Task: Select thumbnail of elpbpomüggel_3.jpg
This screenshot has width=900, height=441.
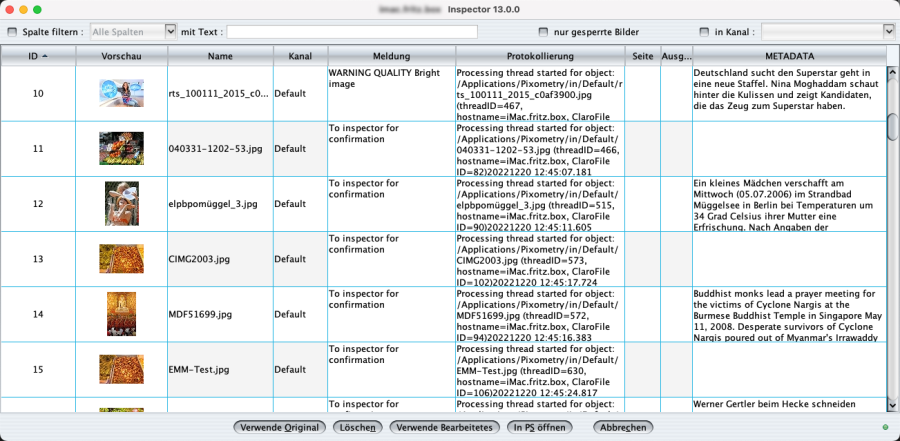Action: coord(122,203)
